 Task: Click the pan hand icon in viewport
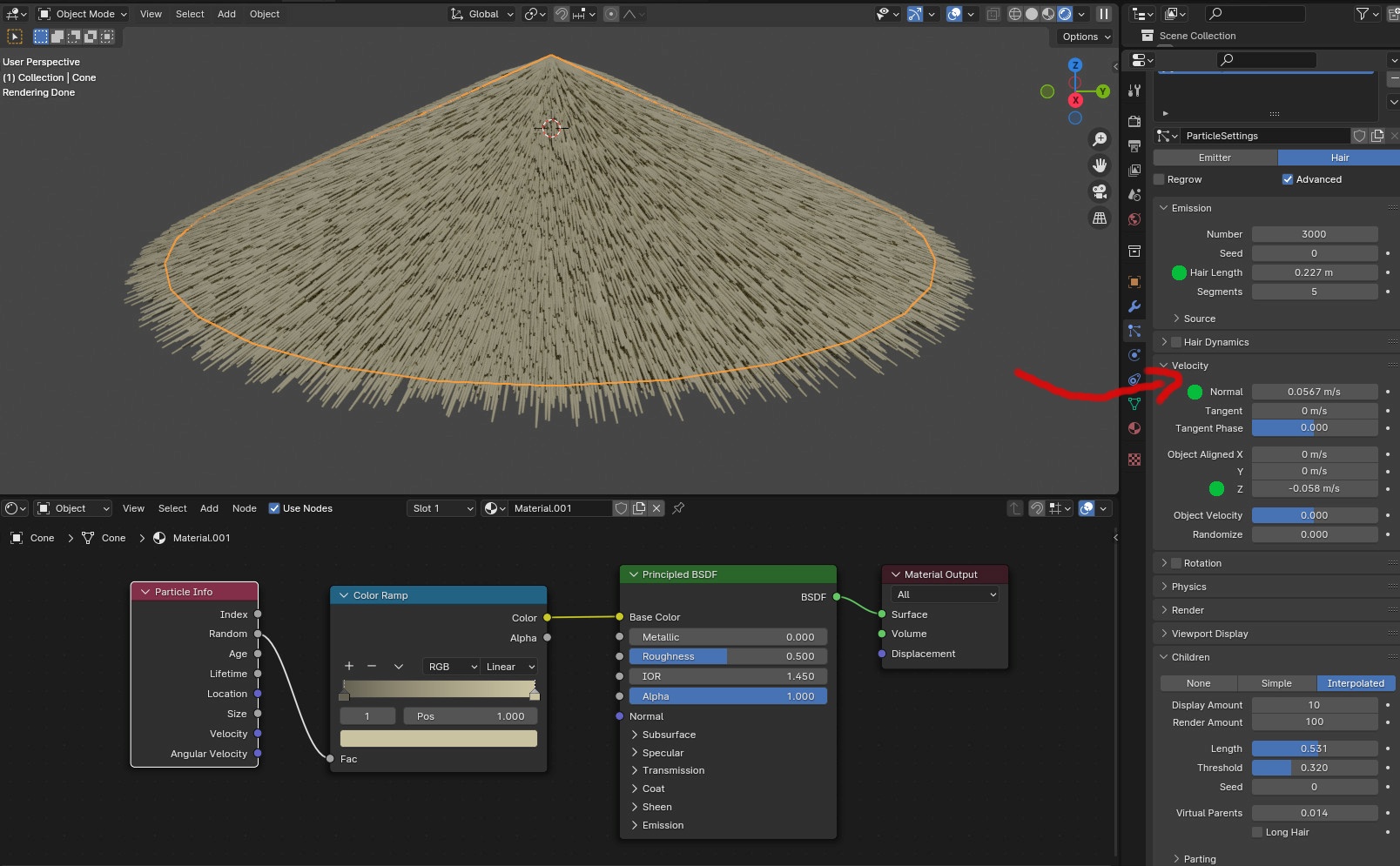click(1100, 165)
